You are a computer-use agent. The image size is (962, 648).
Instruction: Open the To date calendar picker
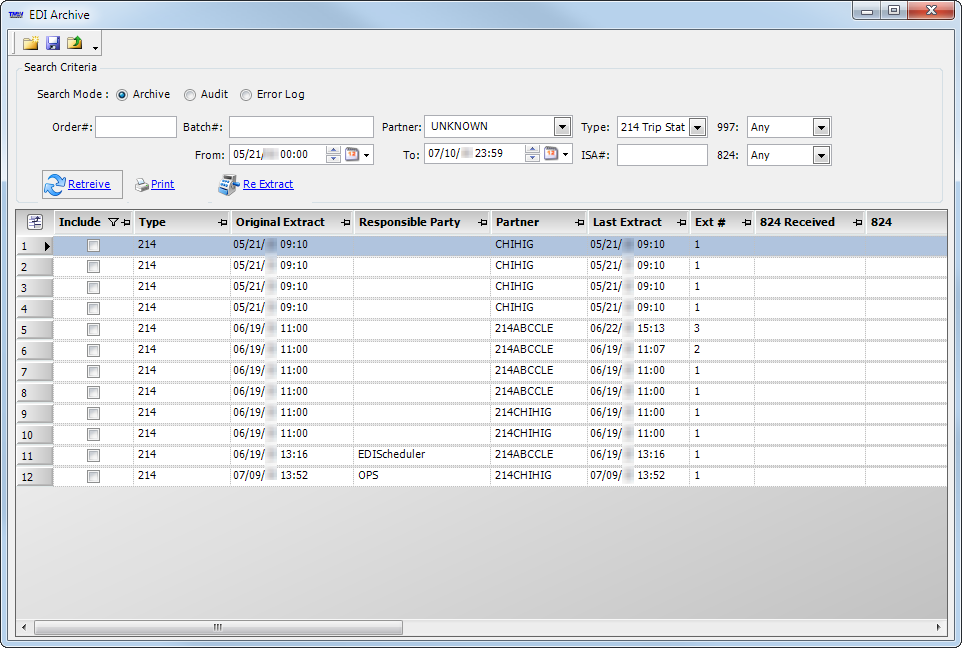(551, 154)
